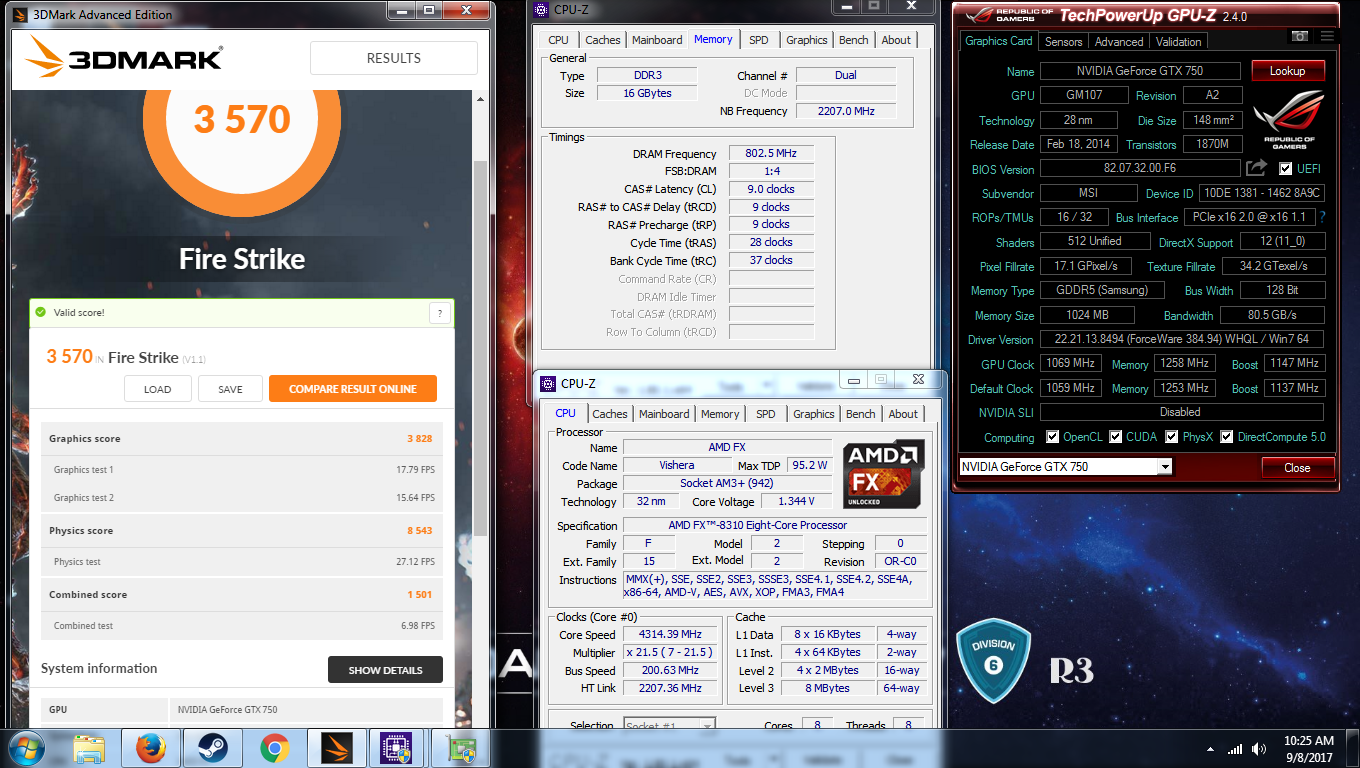Click the LOAD button in 3DMark

(x=158, y=389)
